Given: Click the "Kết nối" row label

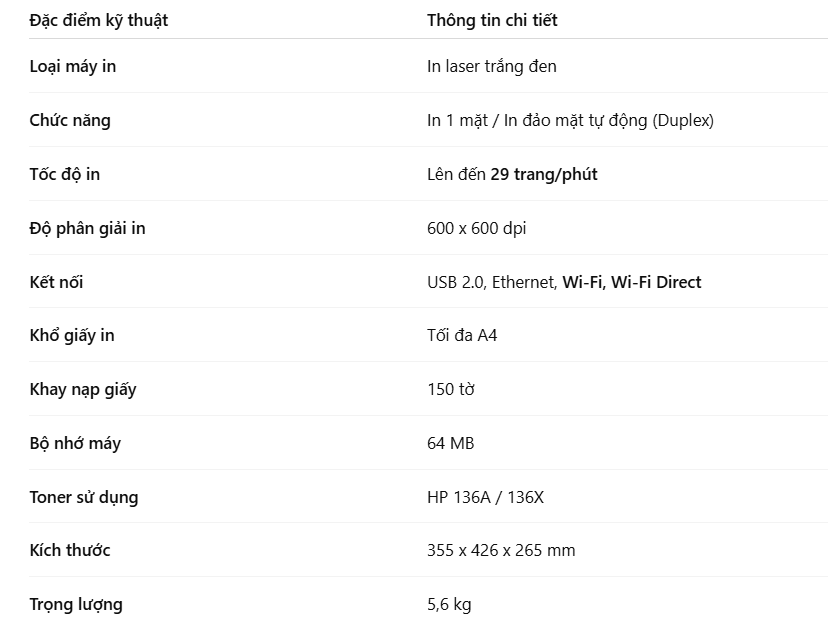Looking at the screenshot, I should (x=56, y=282).
